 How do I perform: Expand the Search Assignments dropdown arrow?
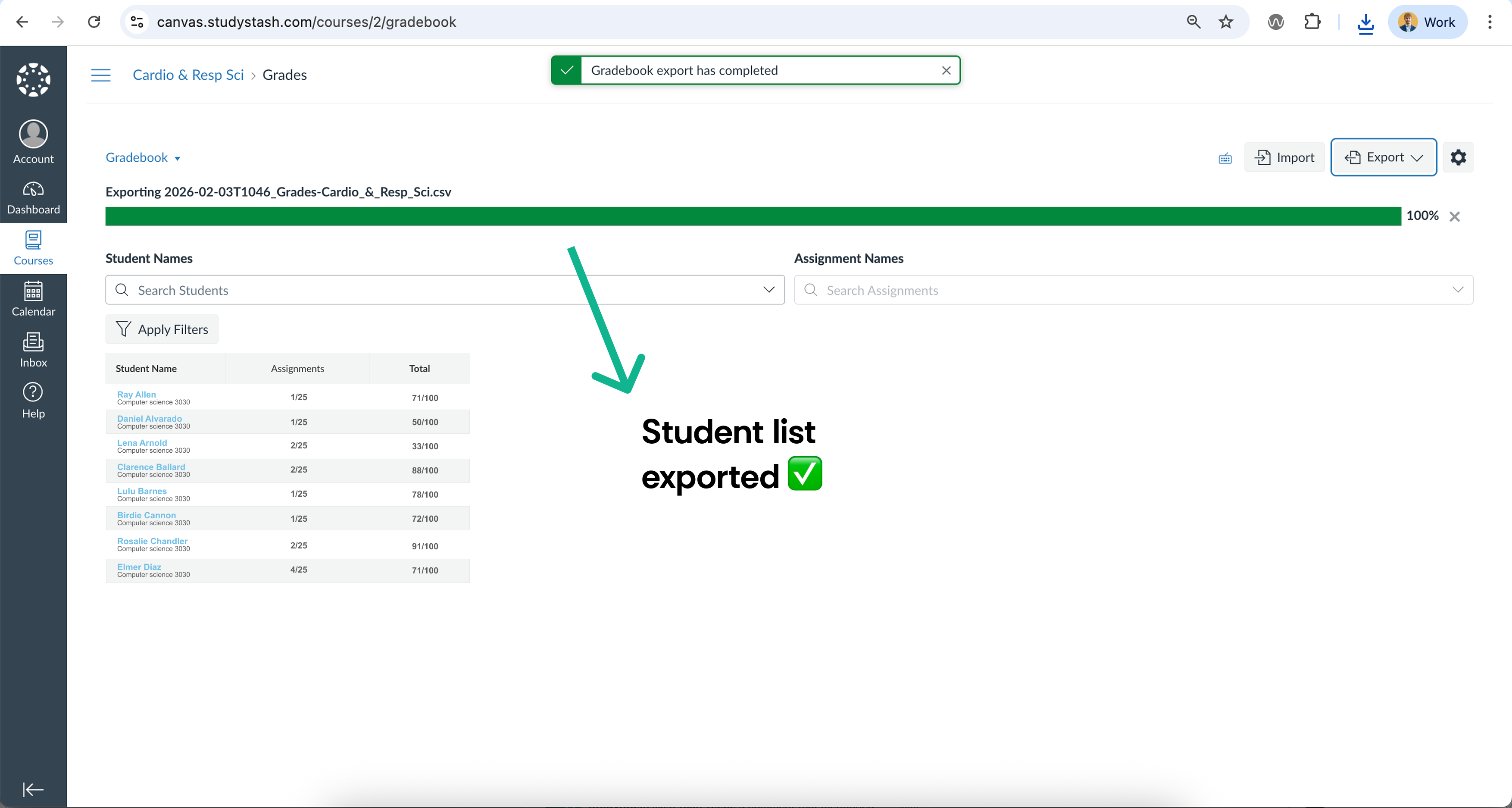(x=1457, y=289)
